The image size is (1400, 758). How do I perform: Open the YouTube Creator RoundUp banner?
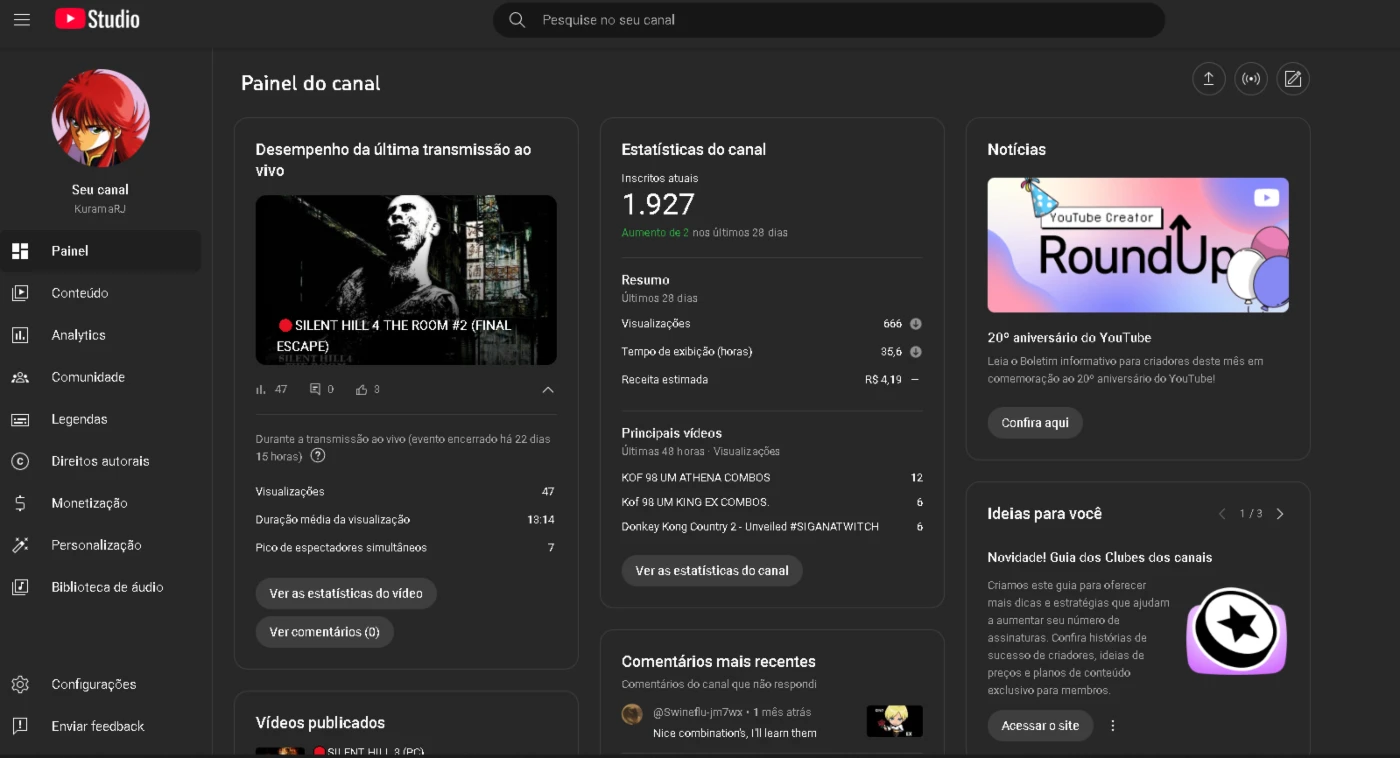point(1138,245)
